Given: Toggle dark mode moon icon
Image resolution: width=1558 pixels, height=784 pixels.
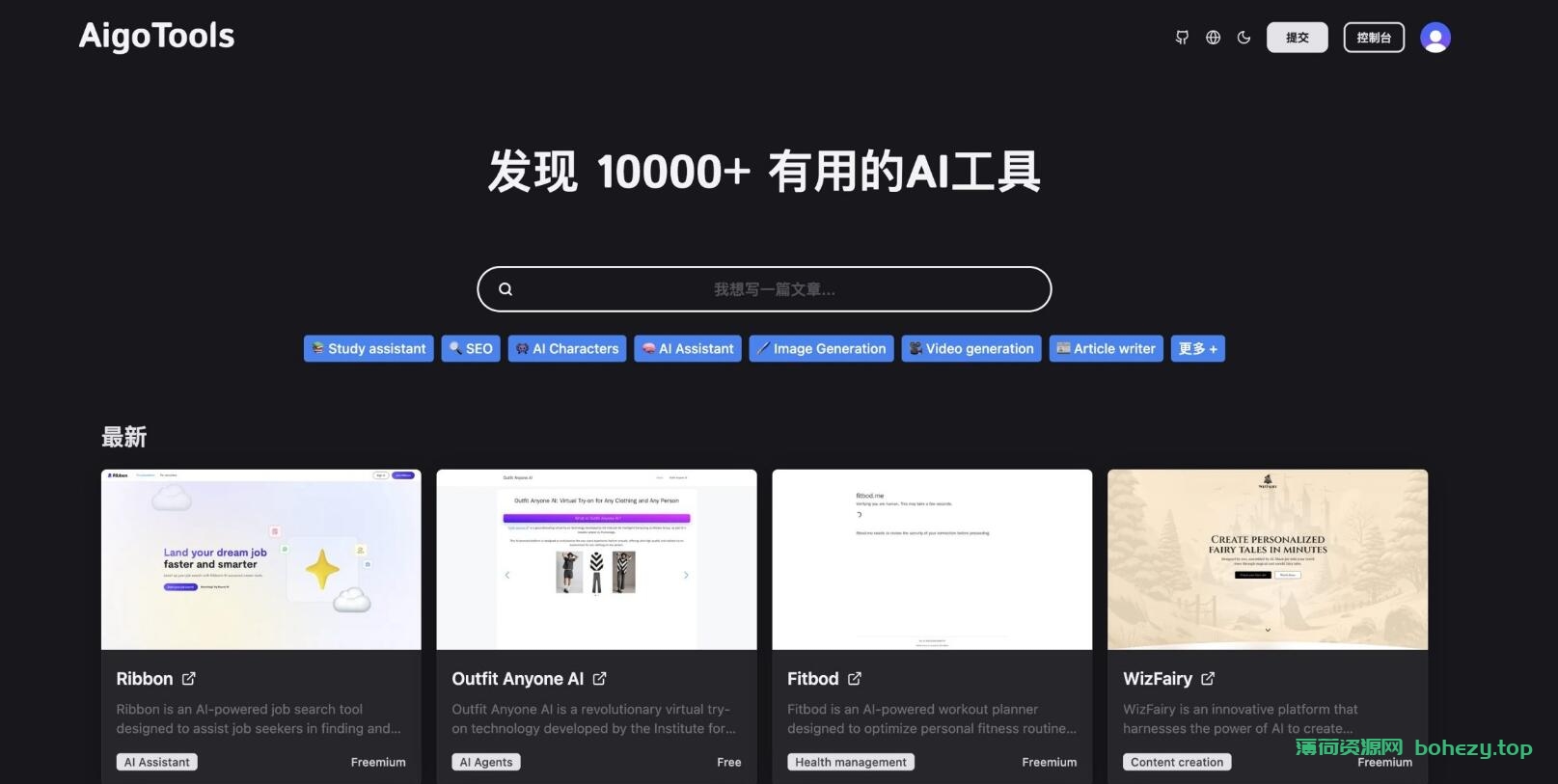Looking at the screenshot, I should pos(1244,38).
